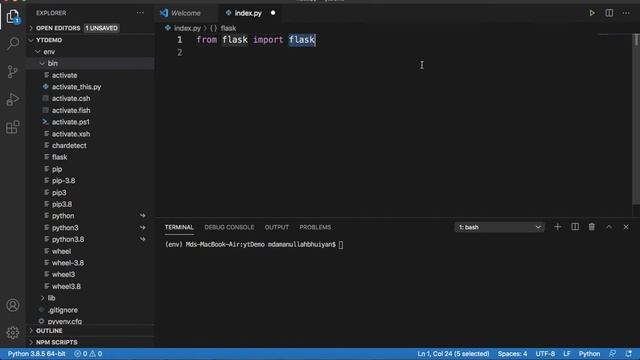The width and height of the screenshot is (640, 360).
Task: Expand the OUTLINE section
Action: [x=49, y=331]
